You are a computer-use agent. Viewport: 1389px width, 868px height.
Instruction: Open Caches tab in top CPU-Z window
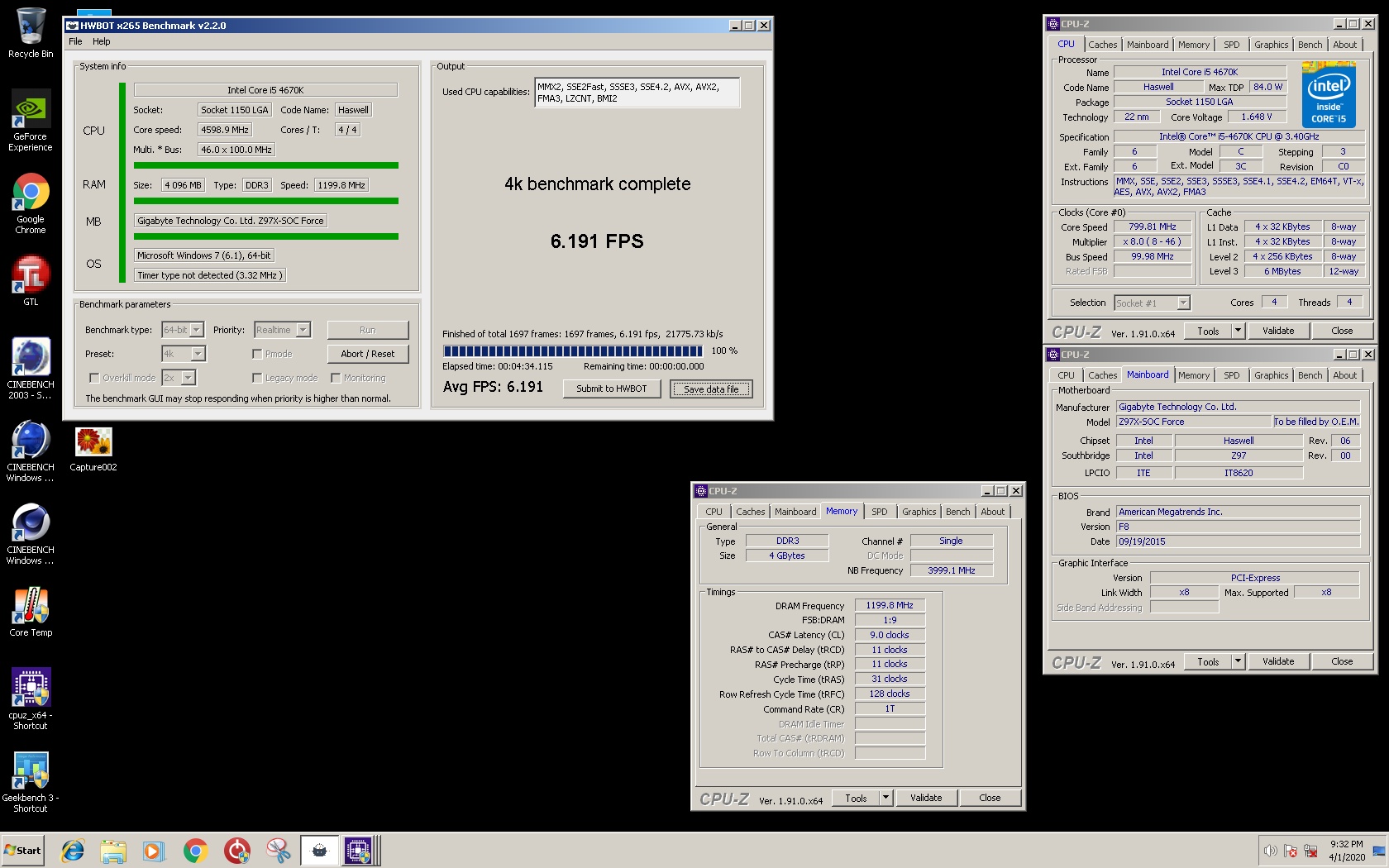coord(1102,45)
